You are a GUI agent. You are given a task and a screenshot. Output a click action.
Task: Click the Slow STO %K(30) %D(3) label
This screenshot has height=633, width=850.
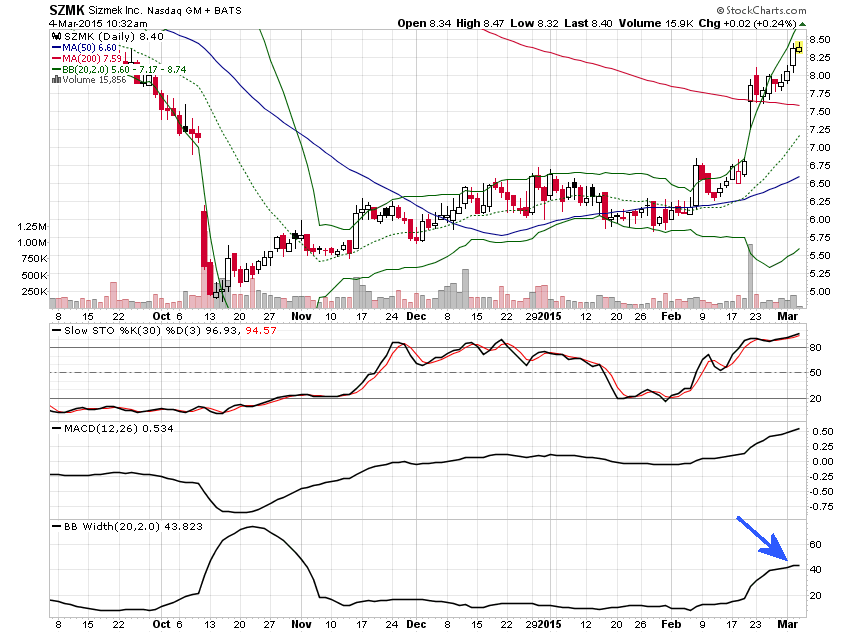tap(133, 330)
